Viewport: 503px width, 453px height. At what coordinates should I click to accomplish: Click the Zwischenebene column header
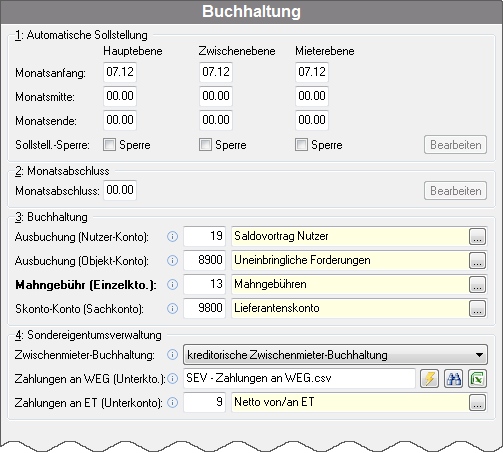click(237, 51)
